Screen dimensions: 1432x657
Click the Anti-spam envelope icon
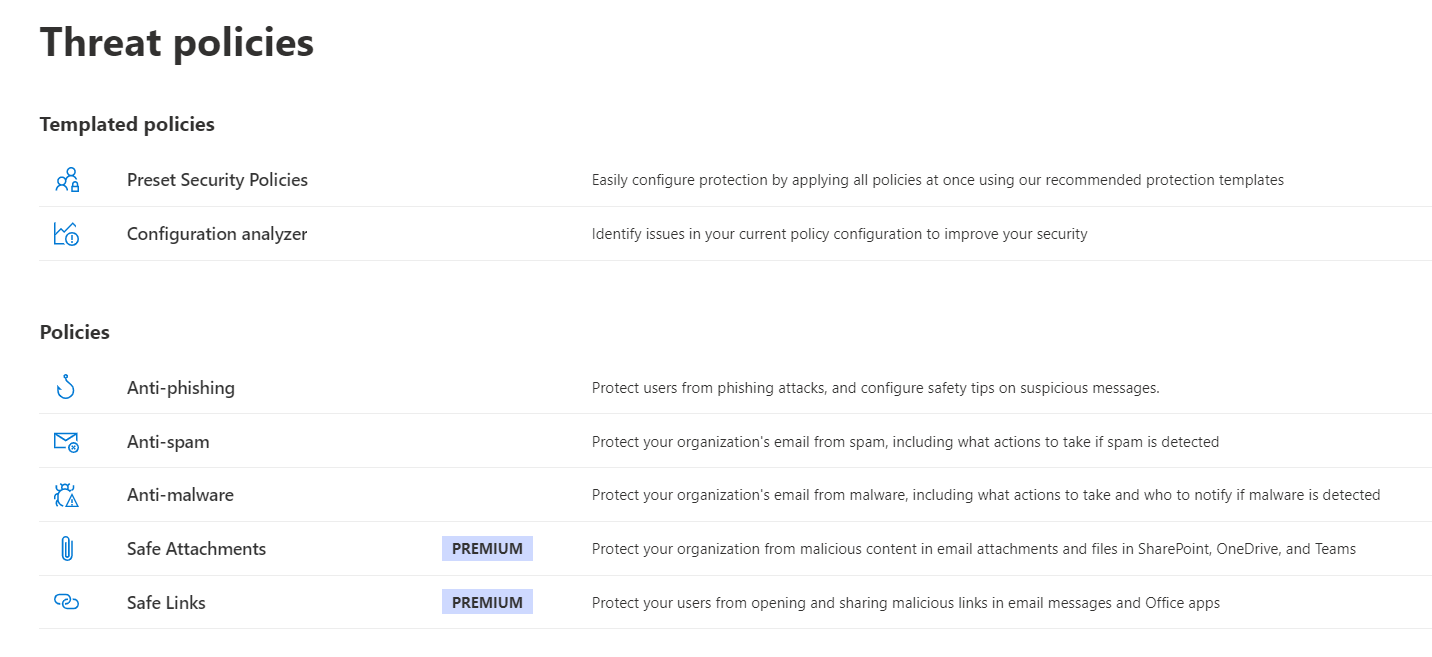[x=66, y=442]
